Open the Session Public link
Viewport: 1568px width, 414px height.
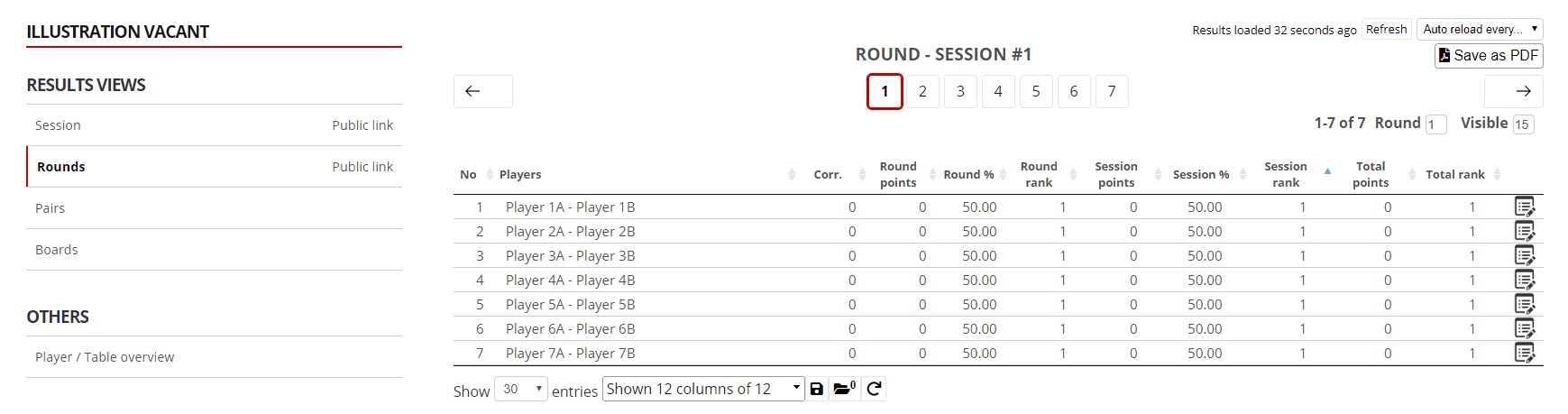coord(362,125)
